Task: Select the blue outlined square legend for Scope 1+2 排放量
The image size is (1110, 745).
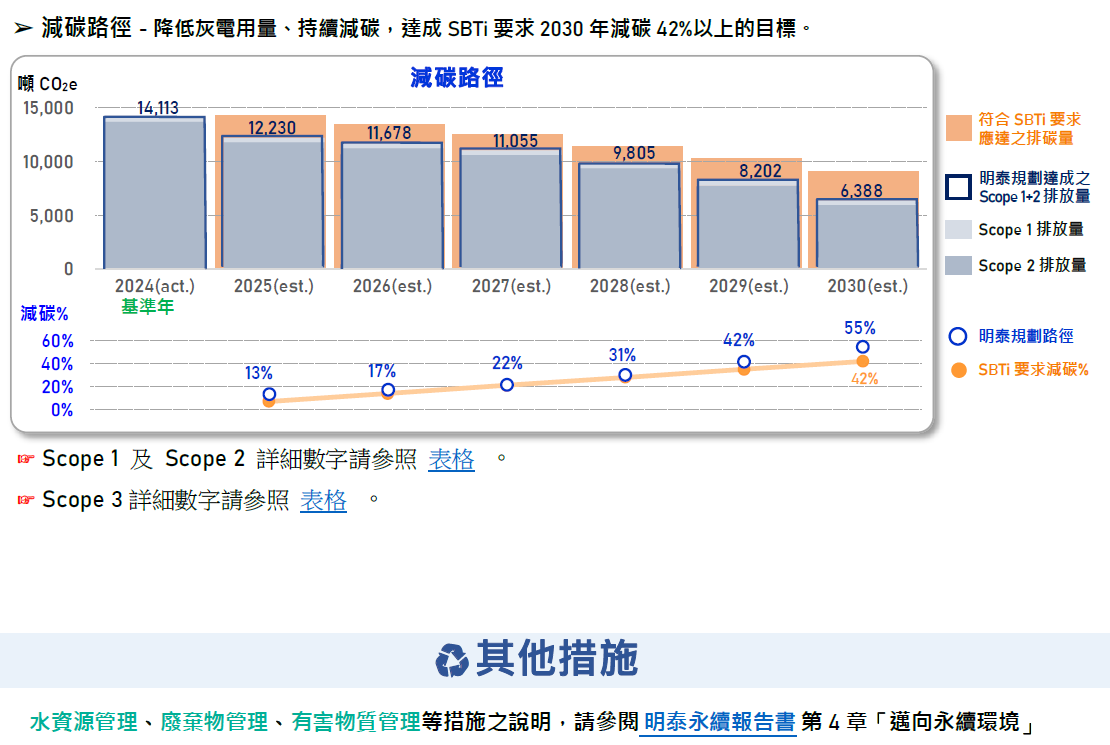Action: (x=959, y=187)
